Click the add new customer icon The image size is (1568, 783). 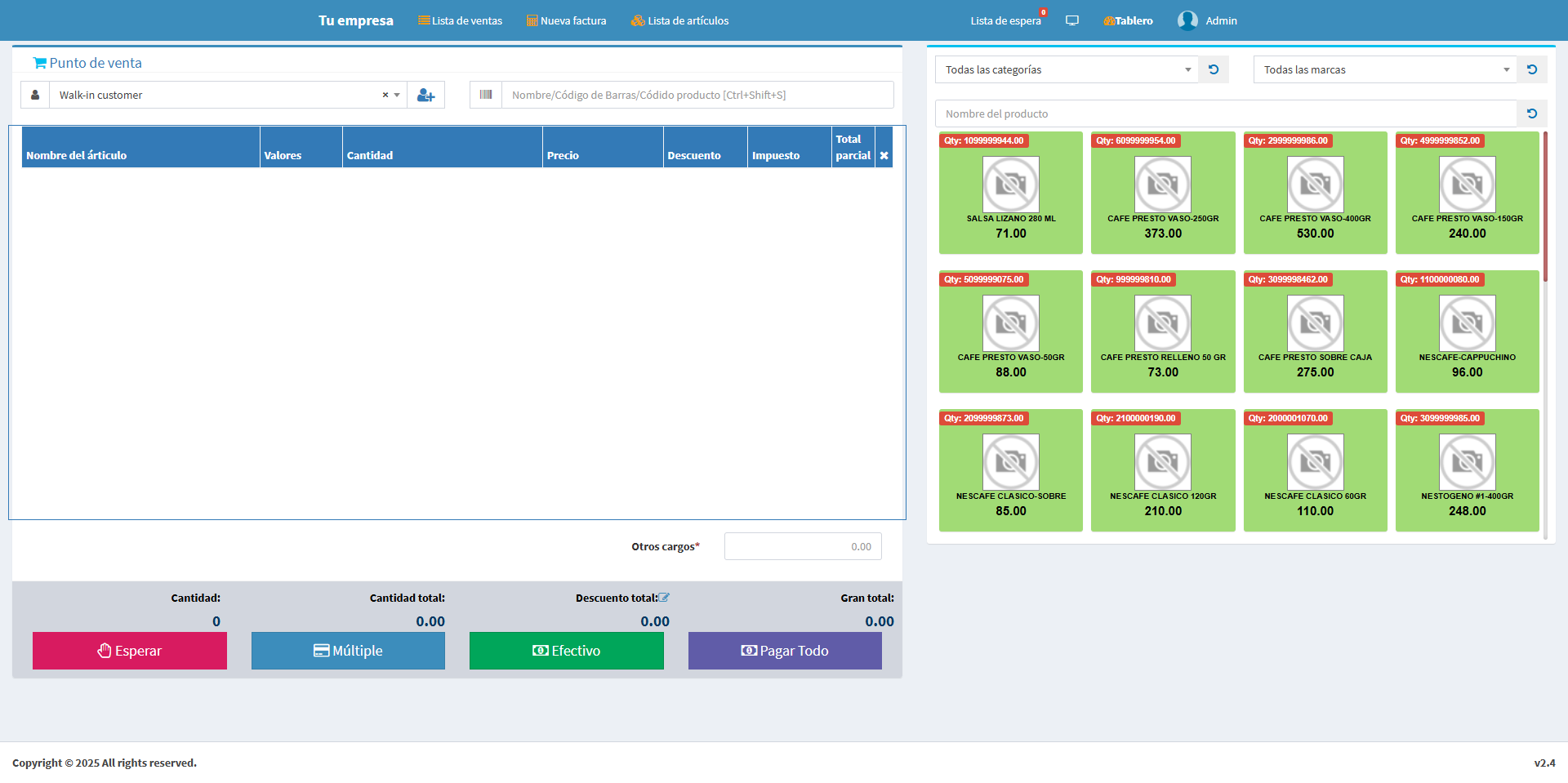coord(425,96)
